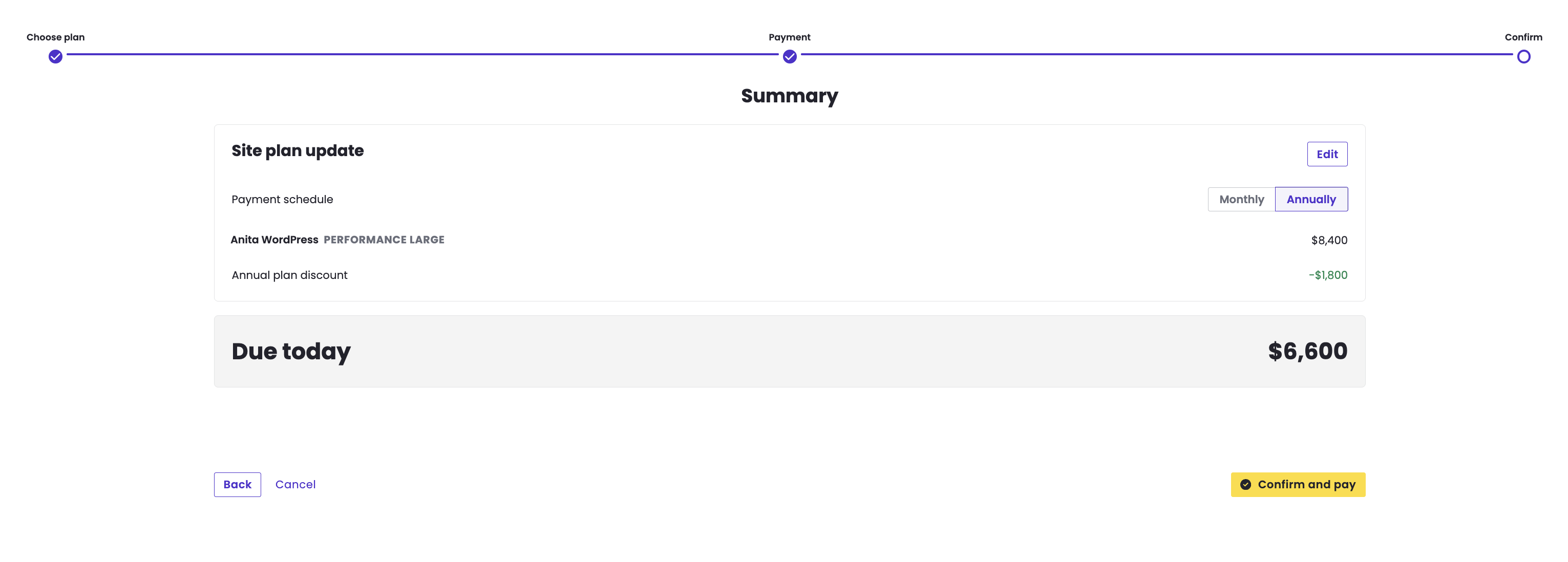Switch payment schedule to Monthly
This screenshot has height=562, width=1568.
click(x=1241, y=200)
